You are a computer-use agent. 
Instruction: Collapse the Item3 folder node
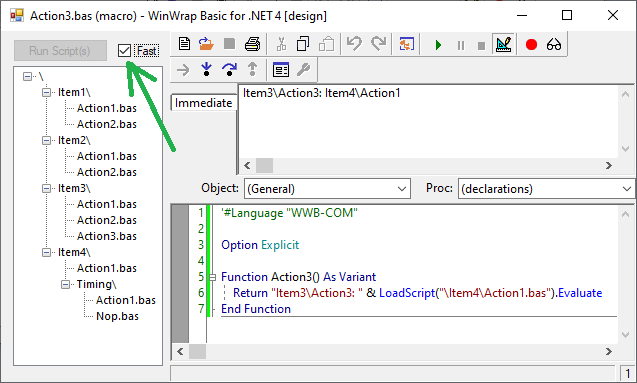pyautogui.click(x=46, y=188)
